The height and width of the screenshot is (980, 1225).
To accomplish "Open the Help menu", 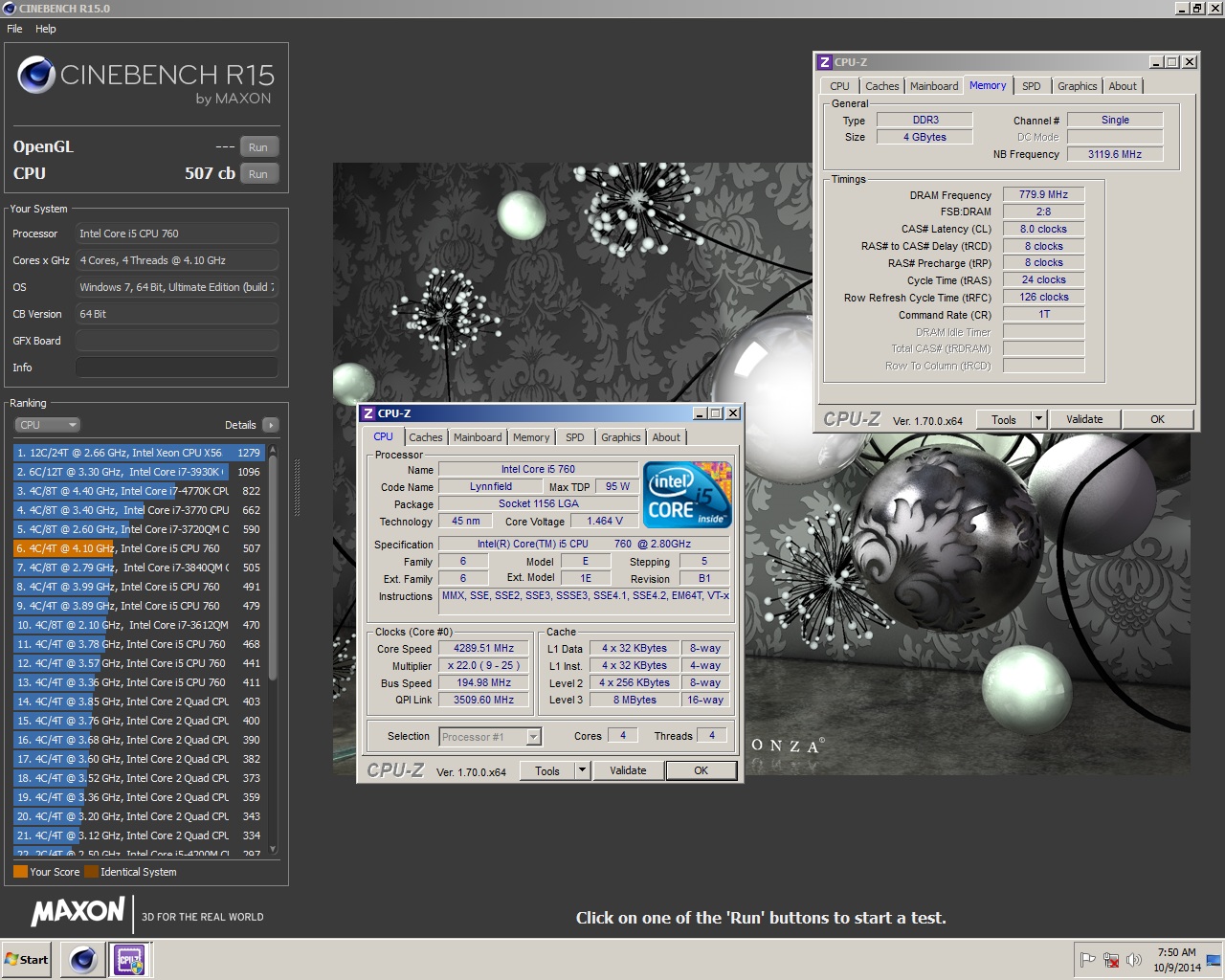I will click(x=46, y=29).
